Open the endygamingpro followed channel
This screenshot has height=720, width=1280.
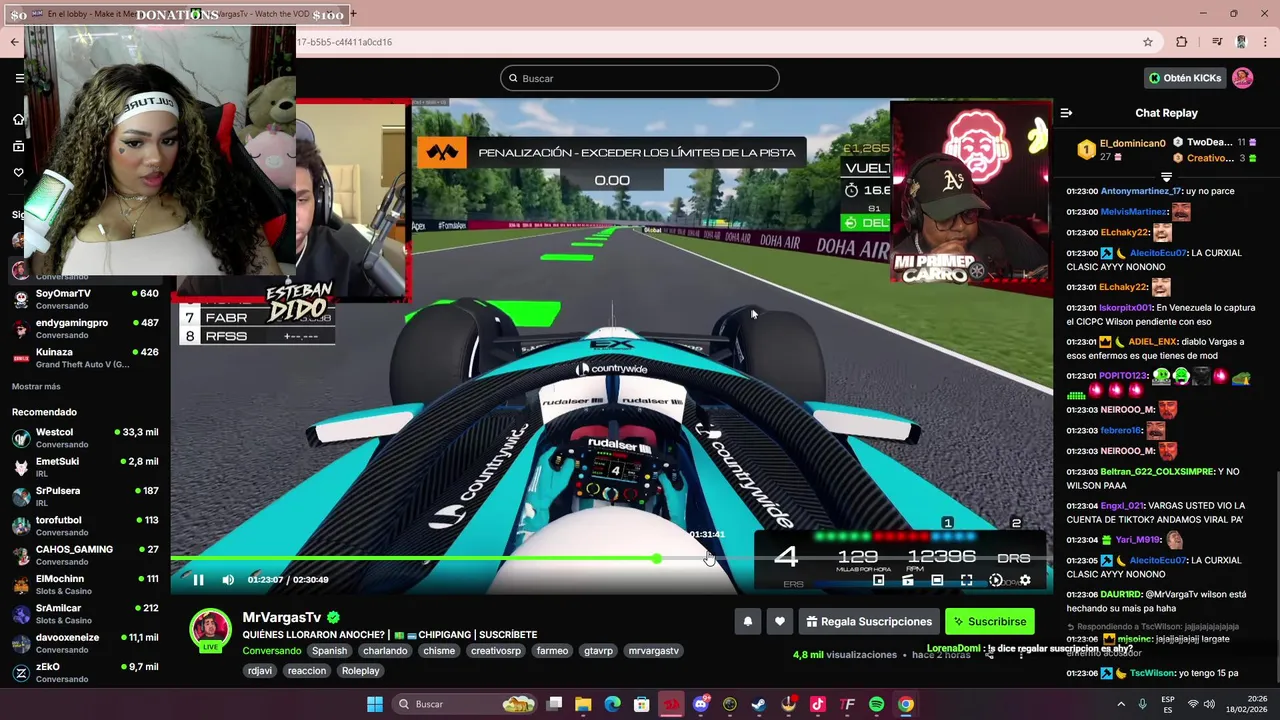click(85, 329)
